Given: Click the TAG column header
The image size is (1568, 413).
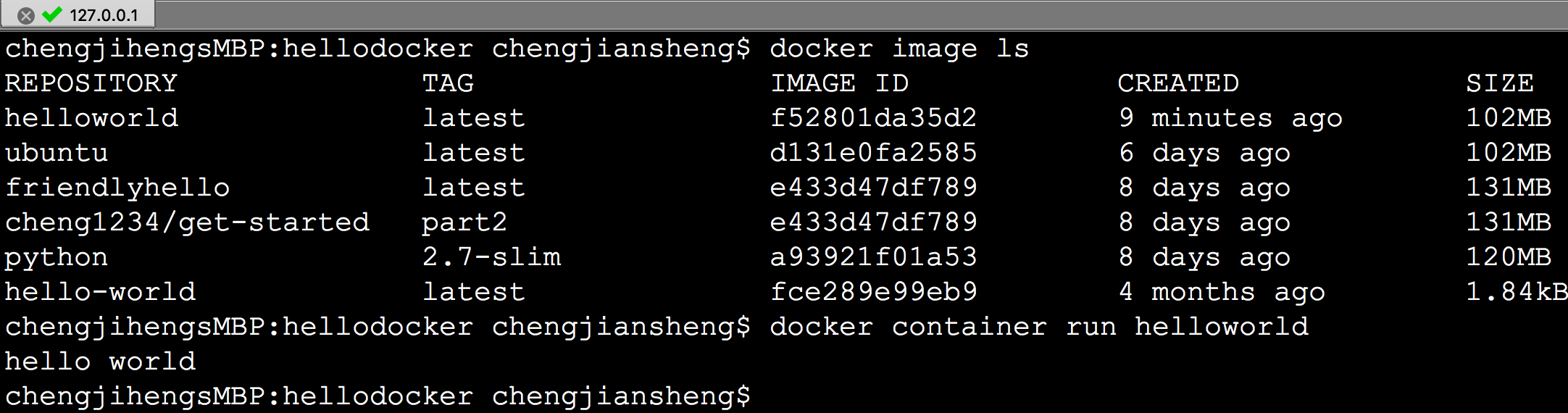Looking at the screenshot, I should 448,83.
